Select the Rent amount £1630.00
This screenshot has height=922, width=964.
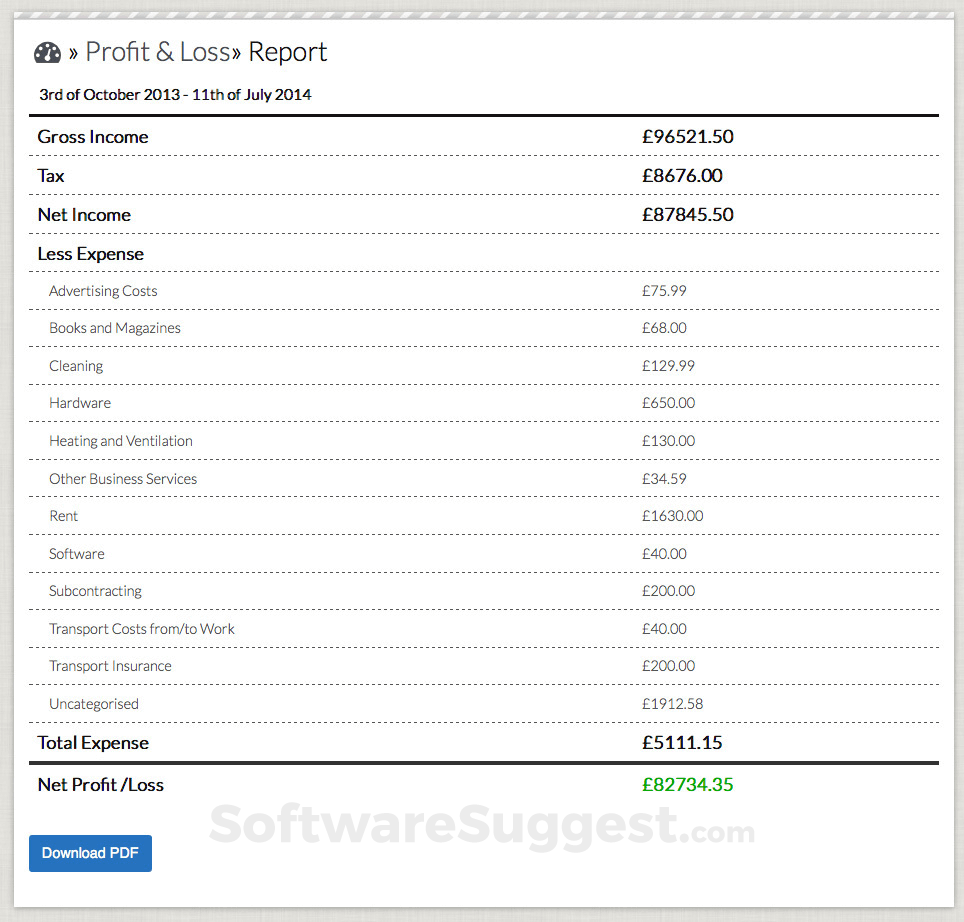pyautogui.click(x=673, y=516)
